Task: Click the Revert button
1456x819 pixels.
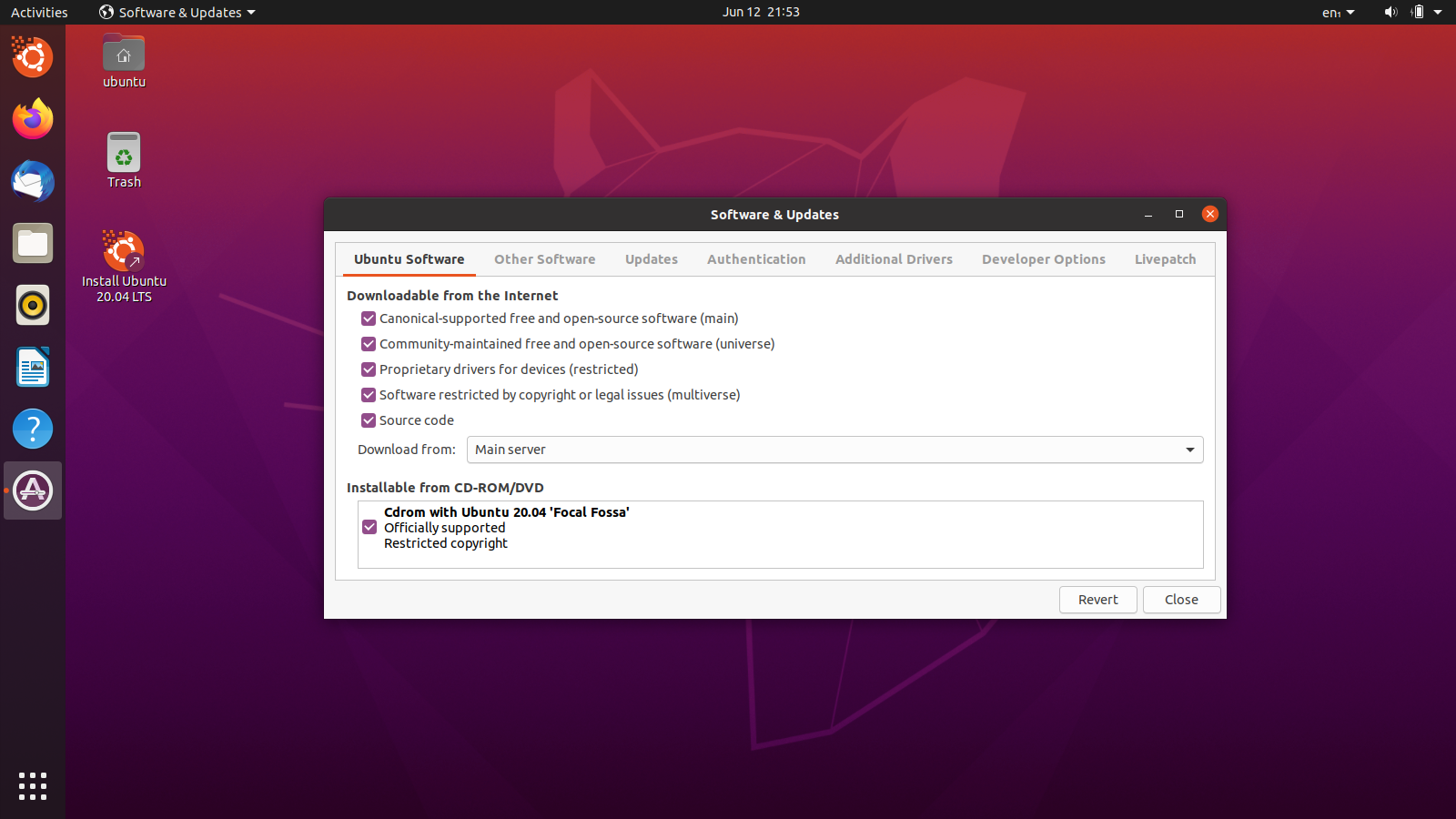Action: [1098, 600]
